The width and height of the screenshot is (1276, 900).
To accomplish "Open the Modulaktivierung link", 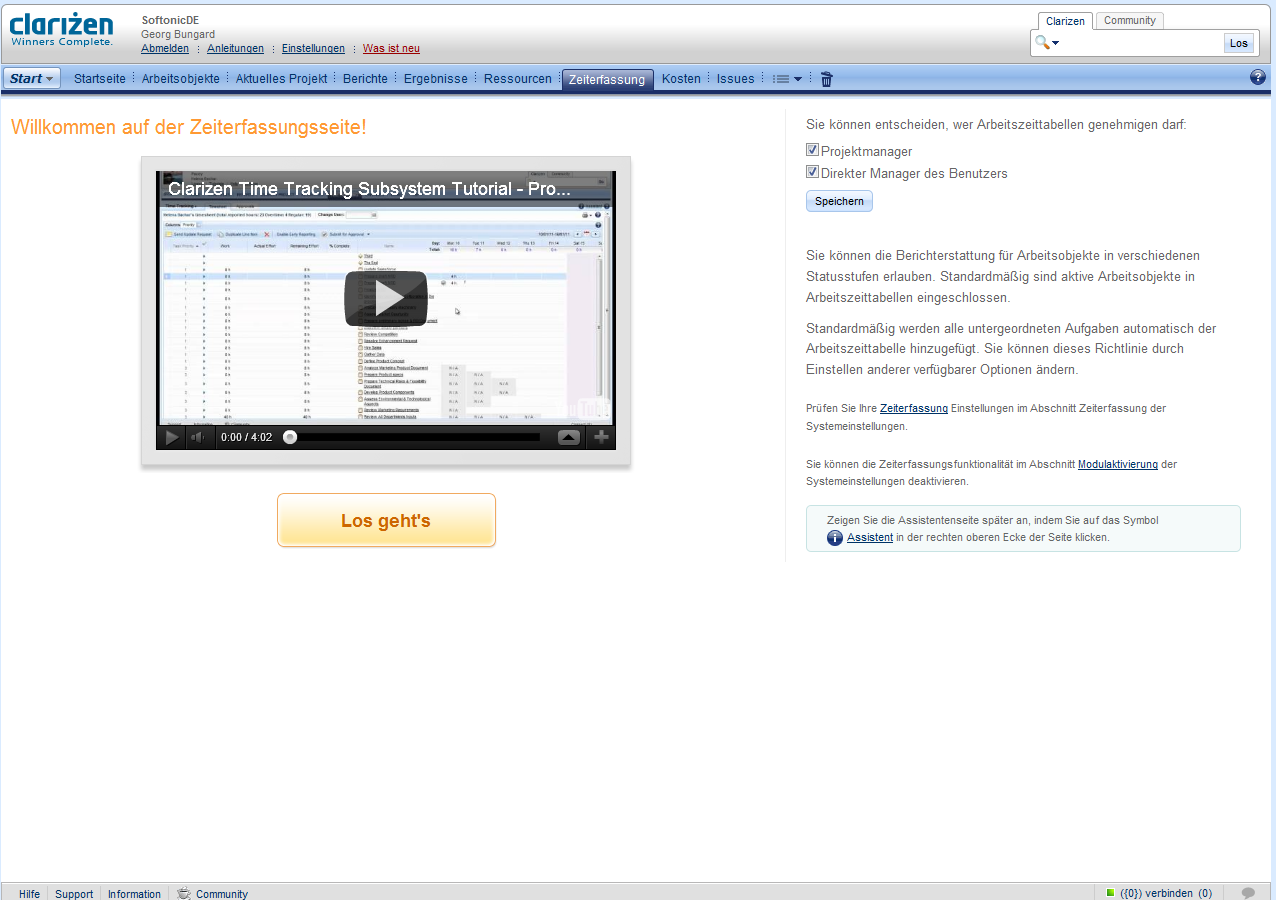I will pyautogui.click(x=1118, y=464).
